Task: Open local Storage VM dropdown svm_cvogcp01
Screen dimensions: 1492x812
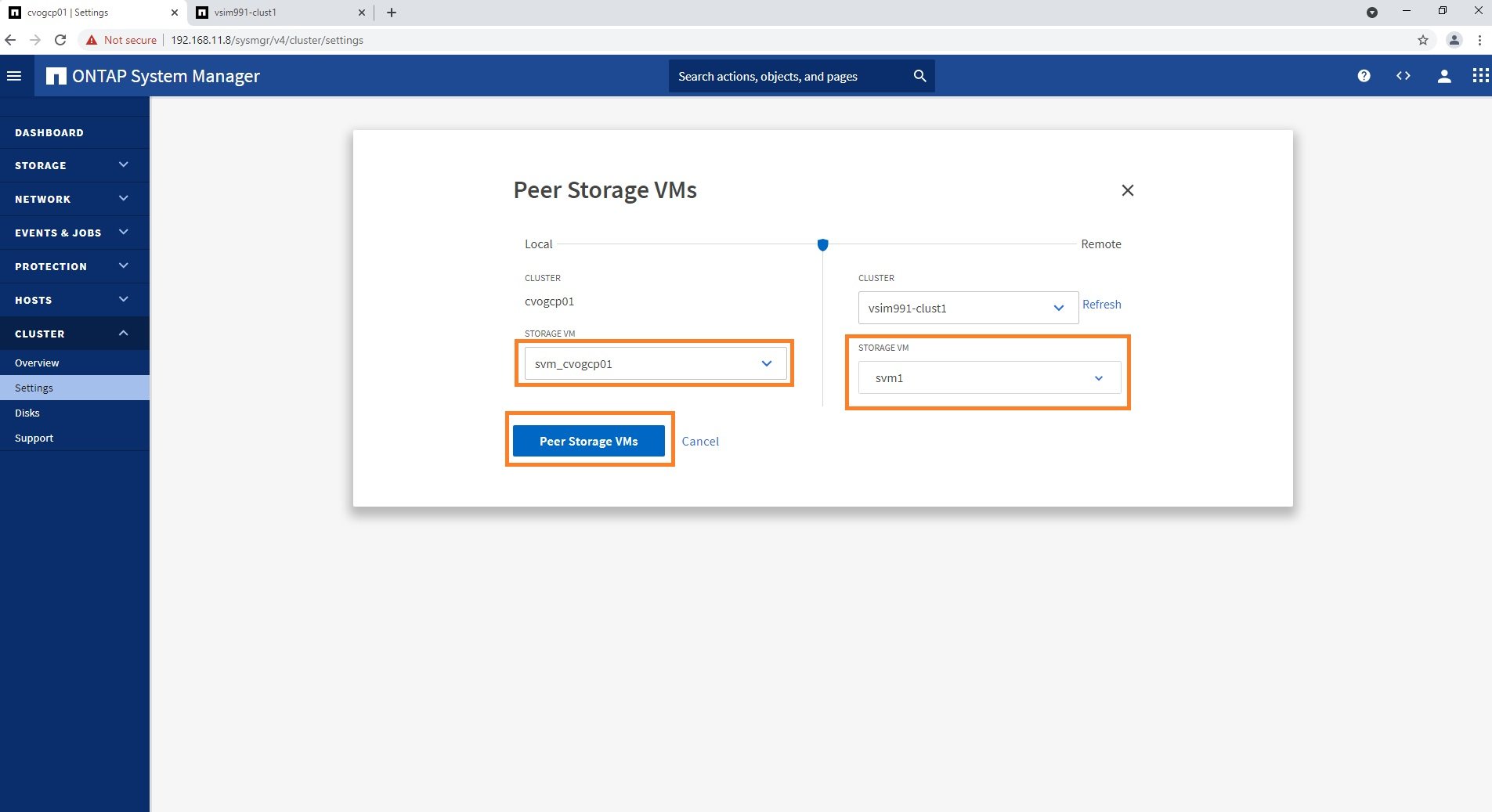Action: (655, 363)
